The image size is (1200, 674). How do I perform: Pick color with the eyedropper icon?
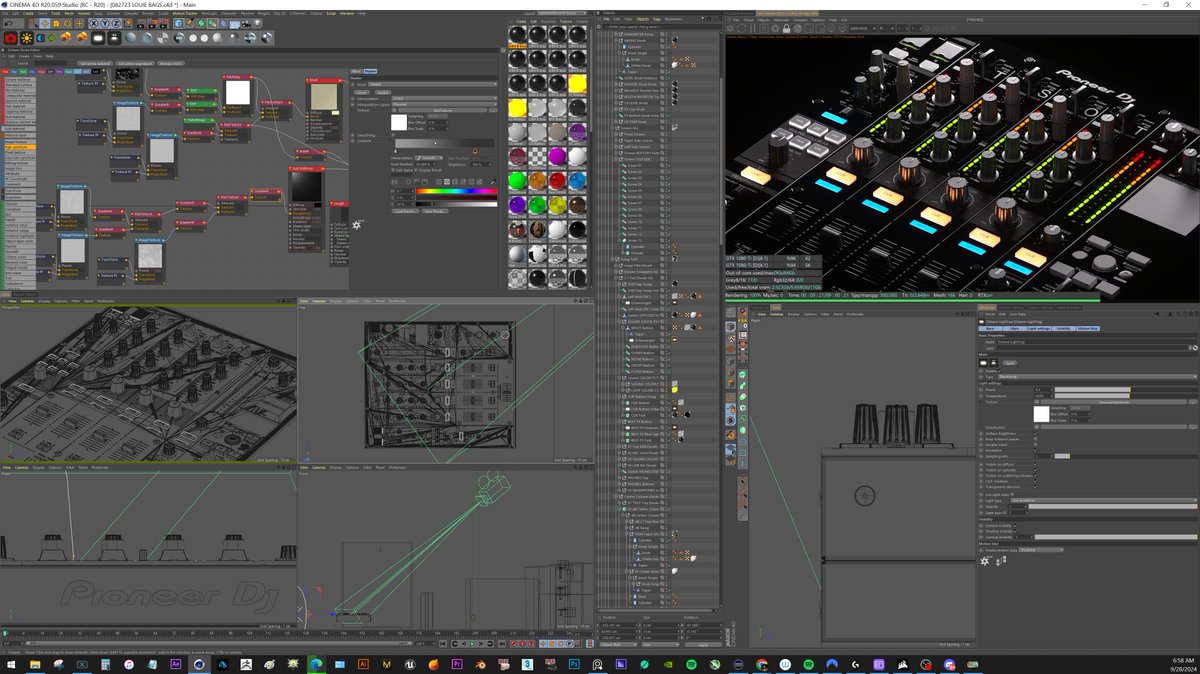[493, 182]
